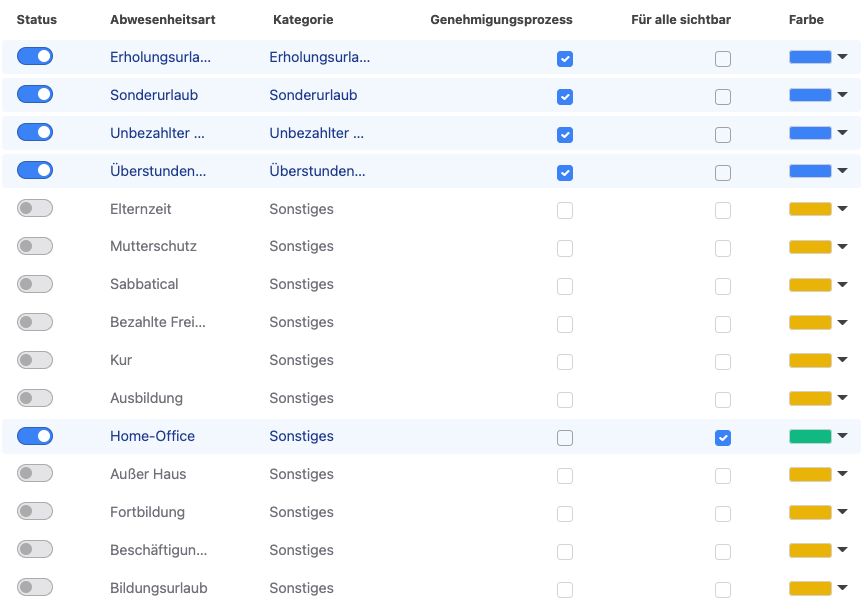Uncheck the visibility checkbox for Home-Office
Viewport: 864px width, 612px height.
click(x=723, y=437)
